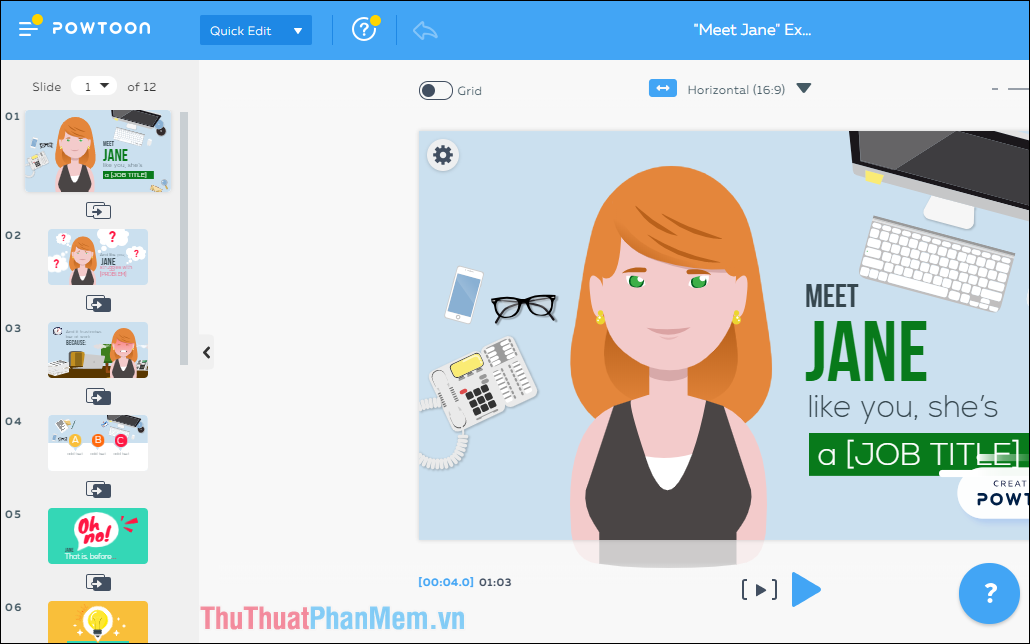This screenshot has height=644, width=1030.
Task: Open the Powtoon hamburger menu
Action: coord(27,27)
